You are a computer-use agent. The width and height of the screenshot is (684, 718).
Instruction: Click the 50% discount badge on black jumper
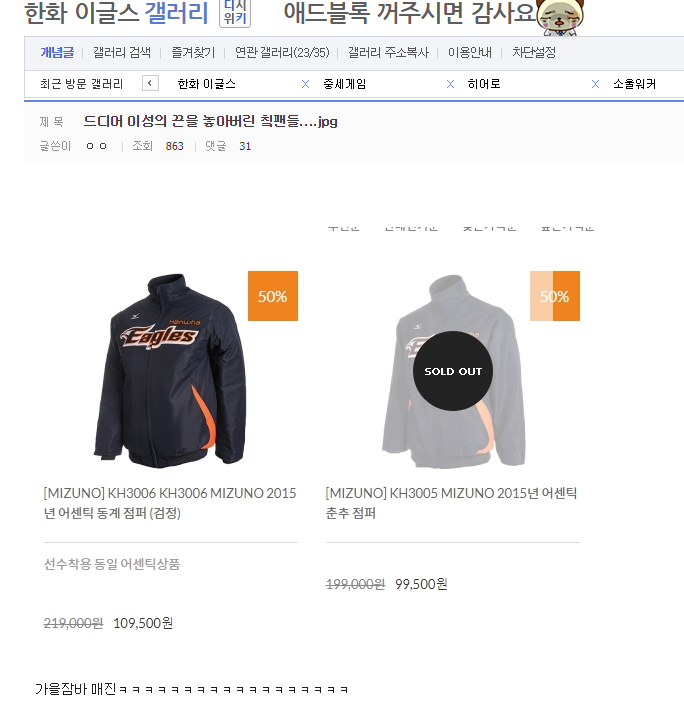[273, 296]
